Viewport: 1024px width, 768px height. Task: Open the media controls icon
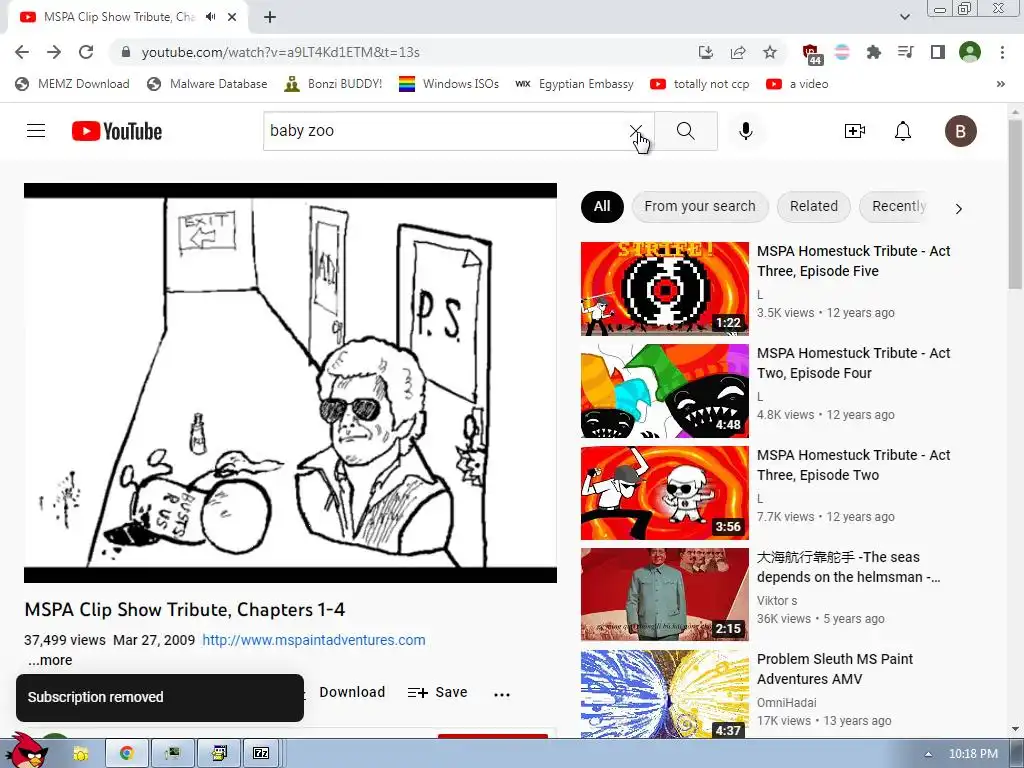(906, 52)
